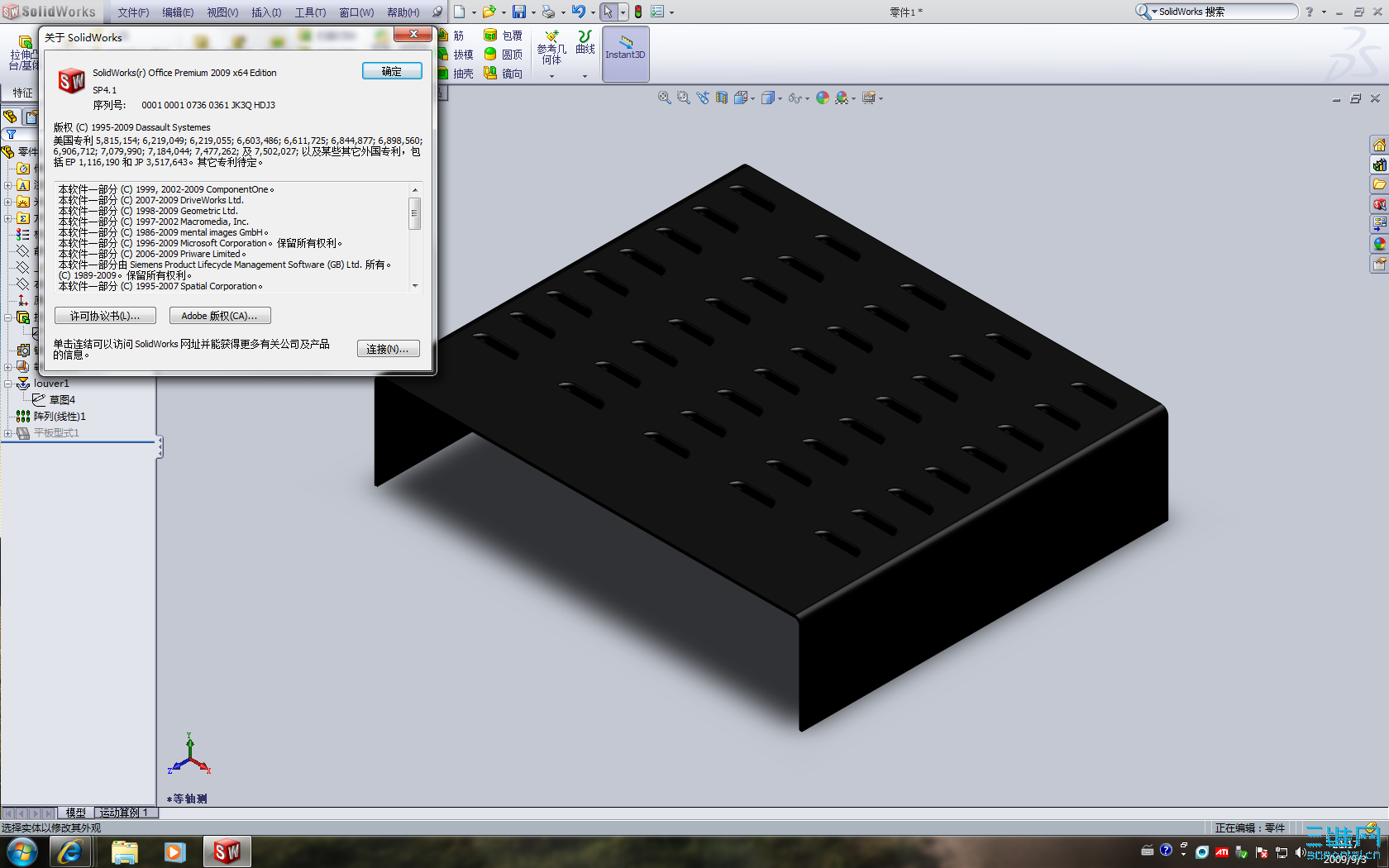Open the Options checklist icon

[x=657, y=12]
